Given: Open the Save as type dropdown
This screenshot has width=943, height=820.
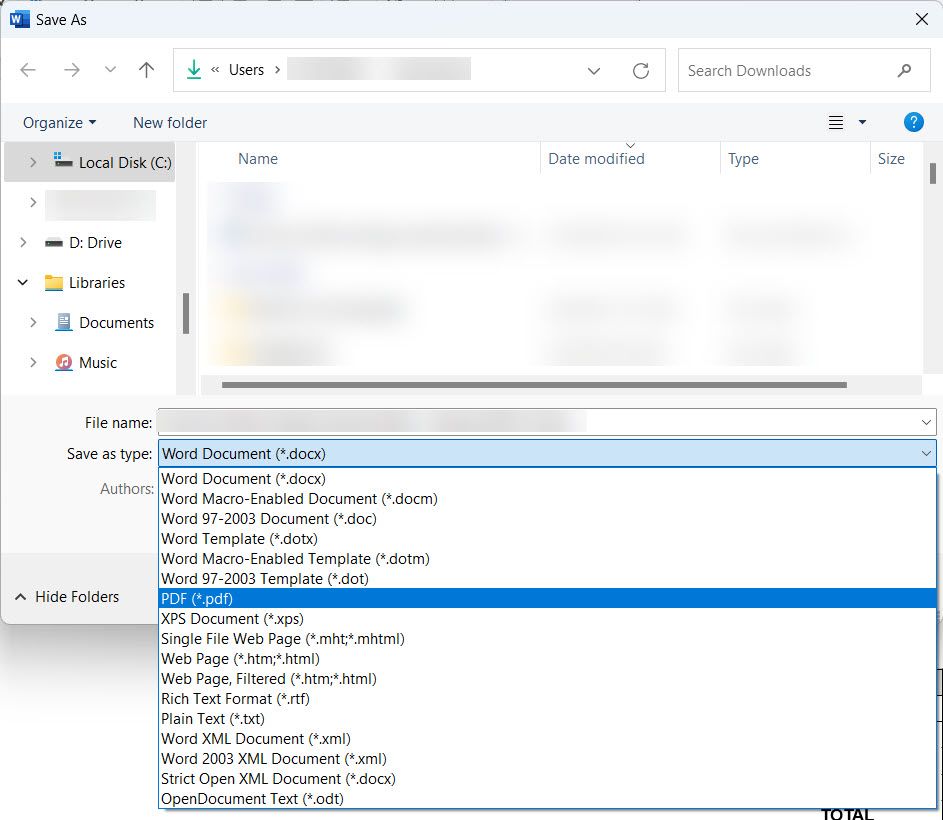Looking at the screenshot, I should click(928, 454).
